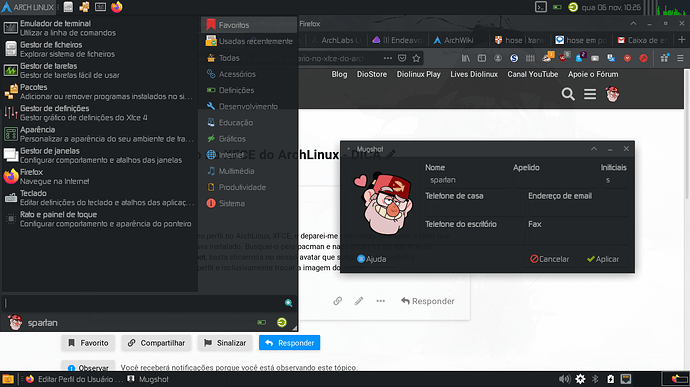Click the Compartilhar button

pos(156,343)
